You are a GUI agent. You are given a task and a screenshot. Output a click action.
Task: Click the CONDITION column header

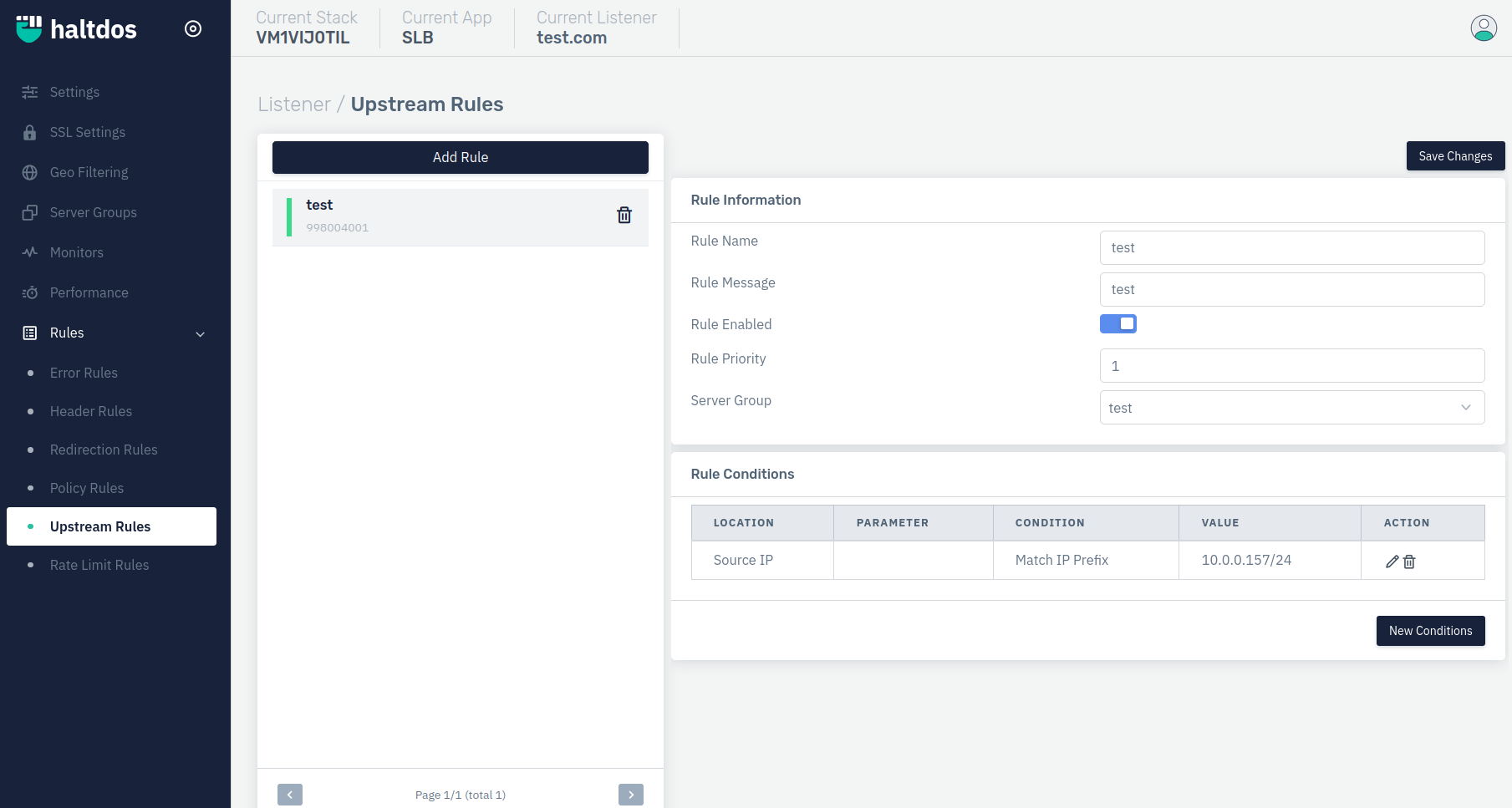[x=1086, y=522]
